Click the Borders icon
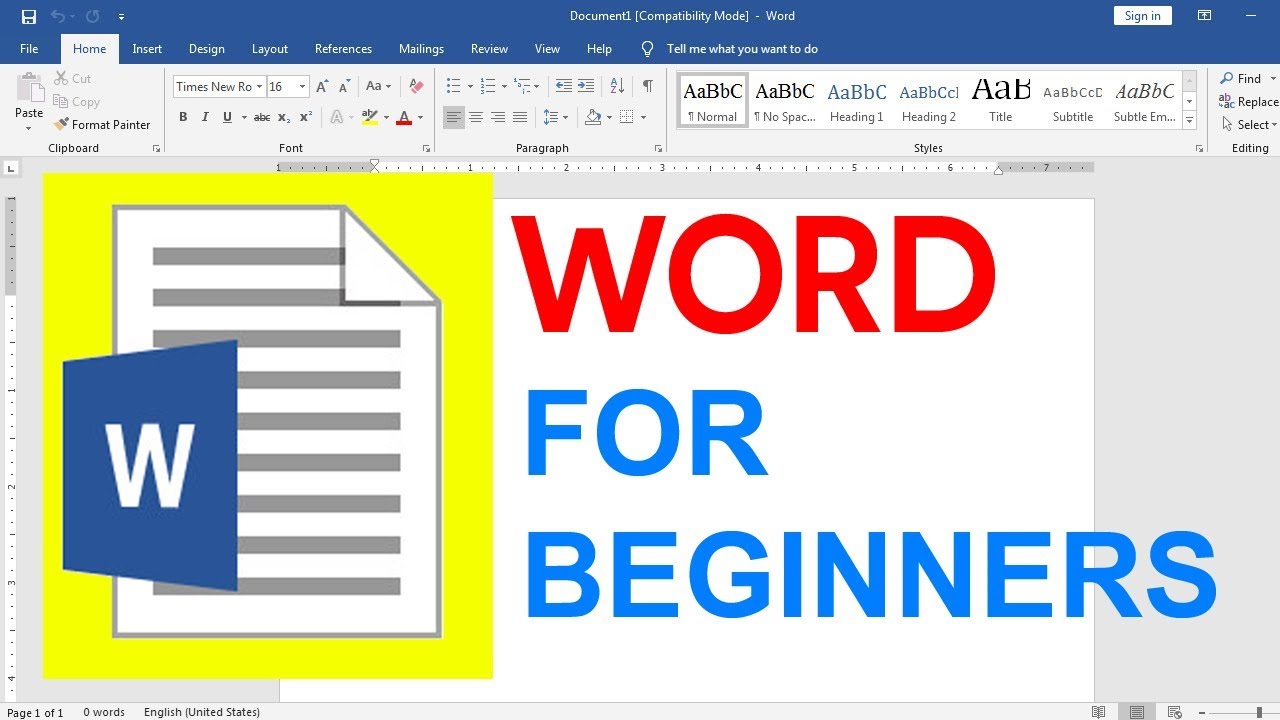The image size is (1280, 720). pos(627,117)
